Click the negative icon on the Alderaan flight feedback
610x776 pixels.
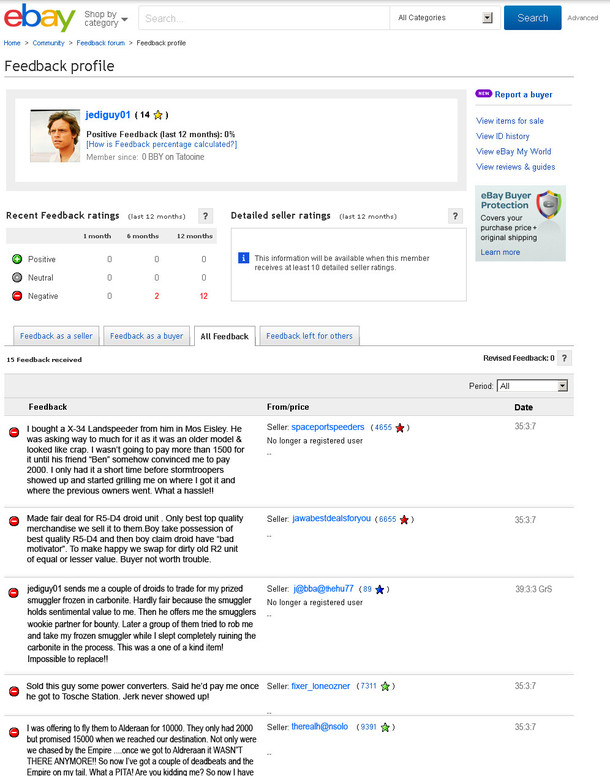14,731
